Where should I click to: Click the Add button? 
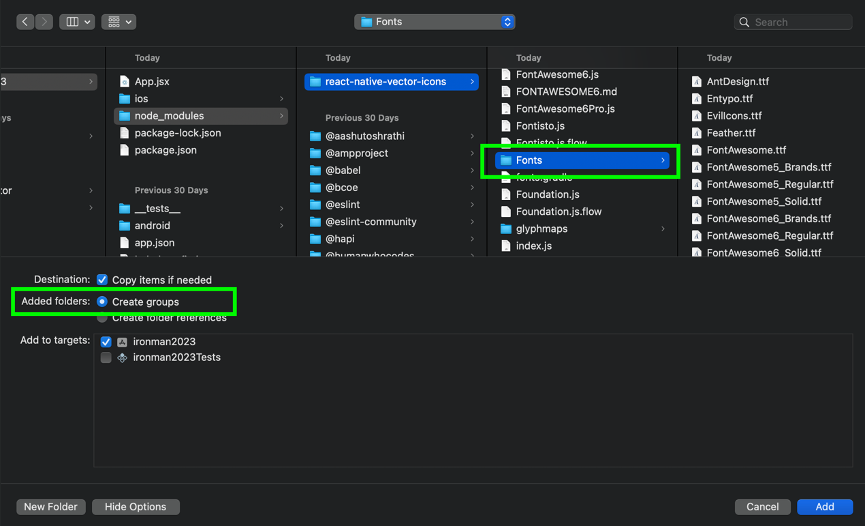click(x=825, y=507)
